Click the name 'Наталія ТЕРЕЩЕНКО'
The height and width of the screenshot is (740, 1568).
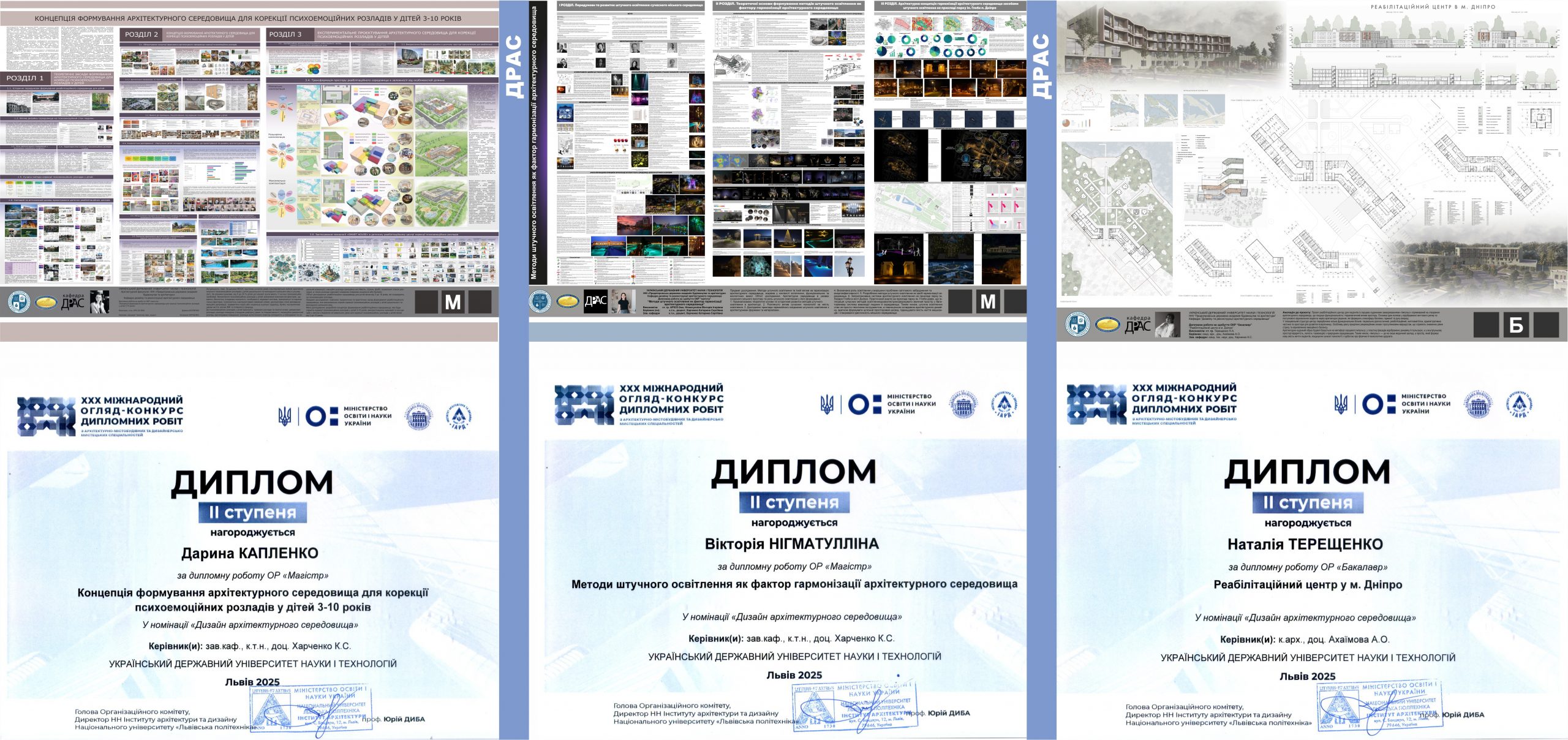pos(1305,544)
